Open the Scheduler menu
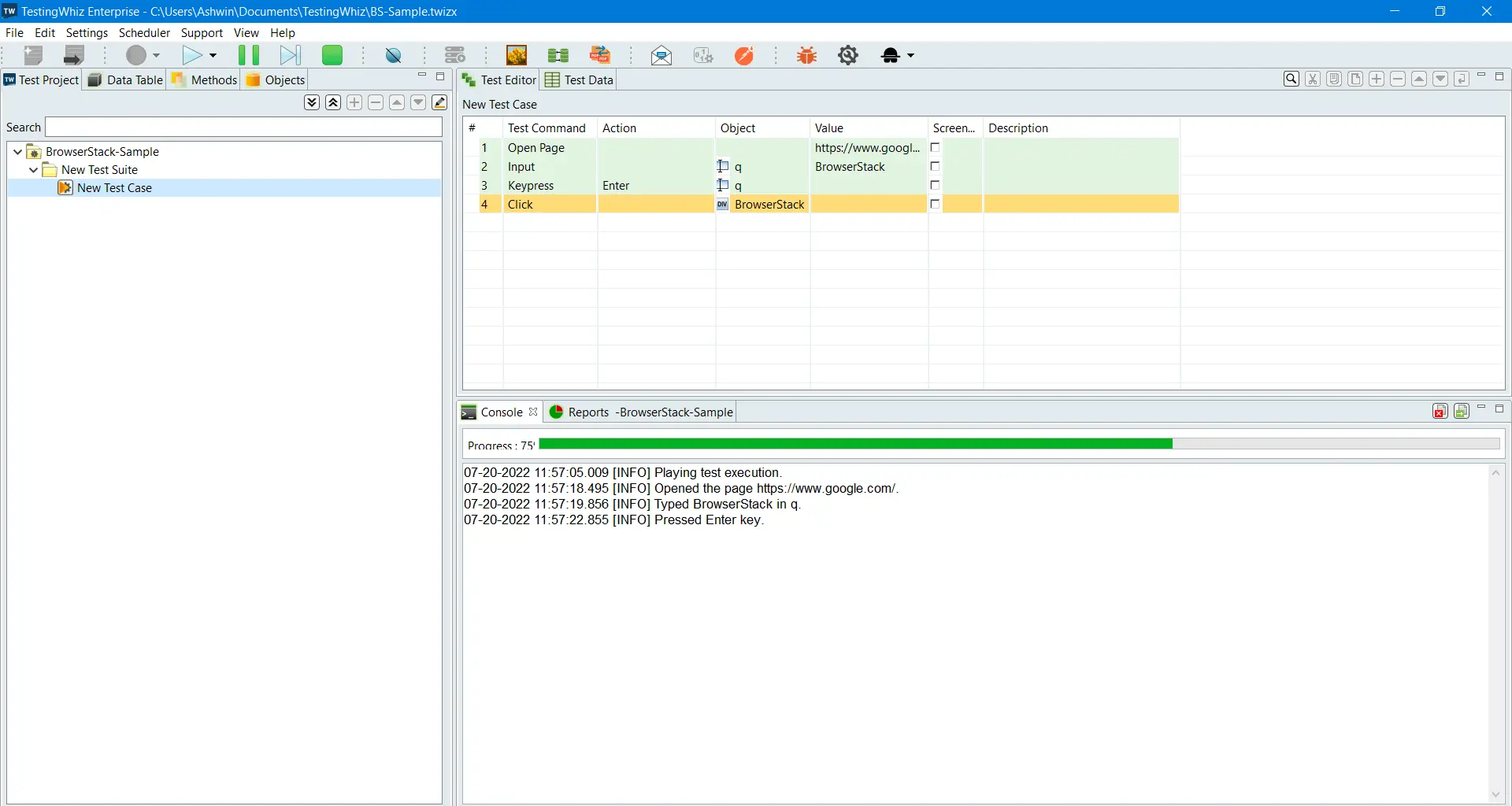The image size is (1512, 806). 144,33
